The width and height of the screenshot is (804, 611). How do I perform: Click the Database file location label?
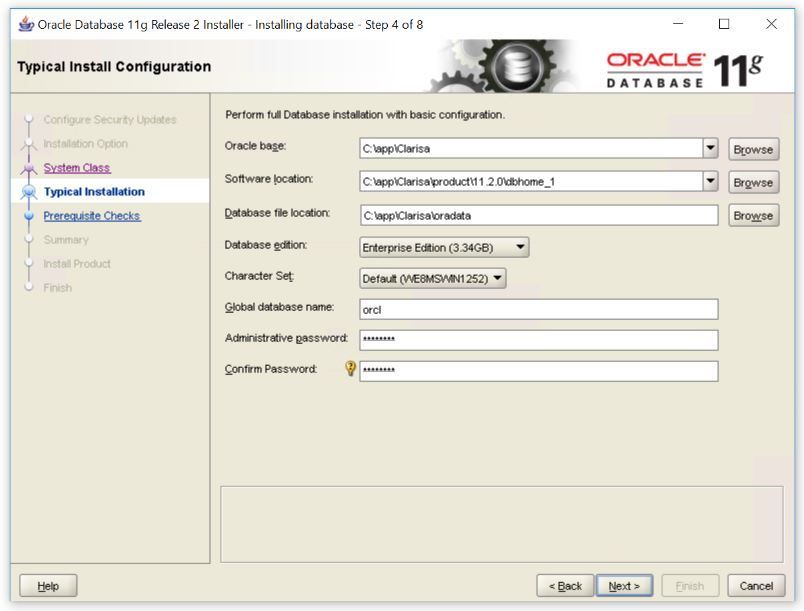pos(277,213)
